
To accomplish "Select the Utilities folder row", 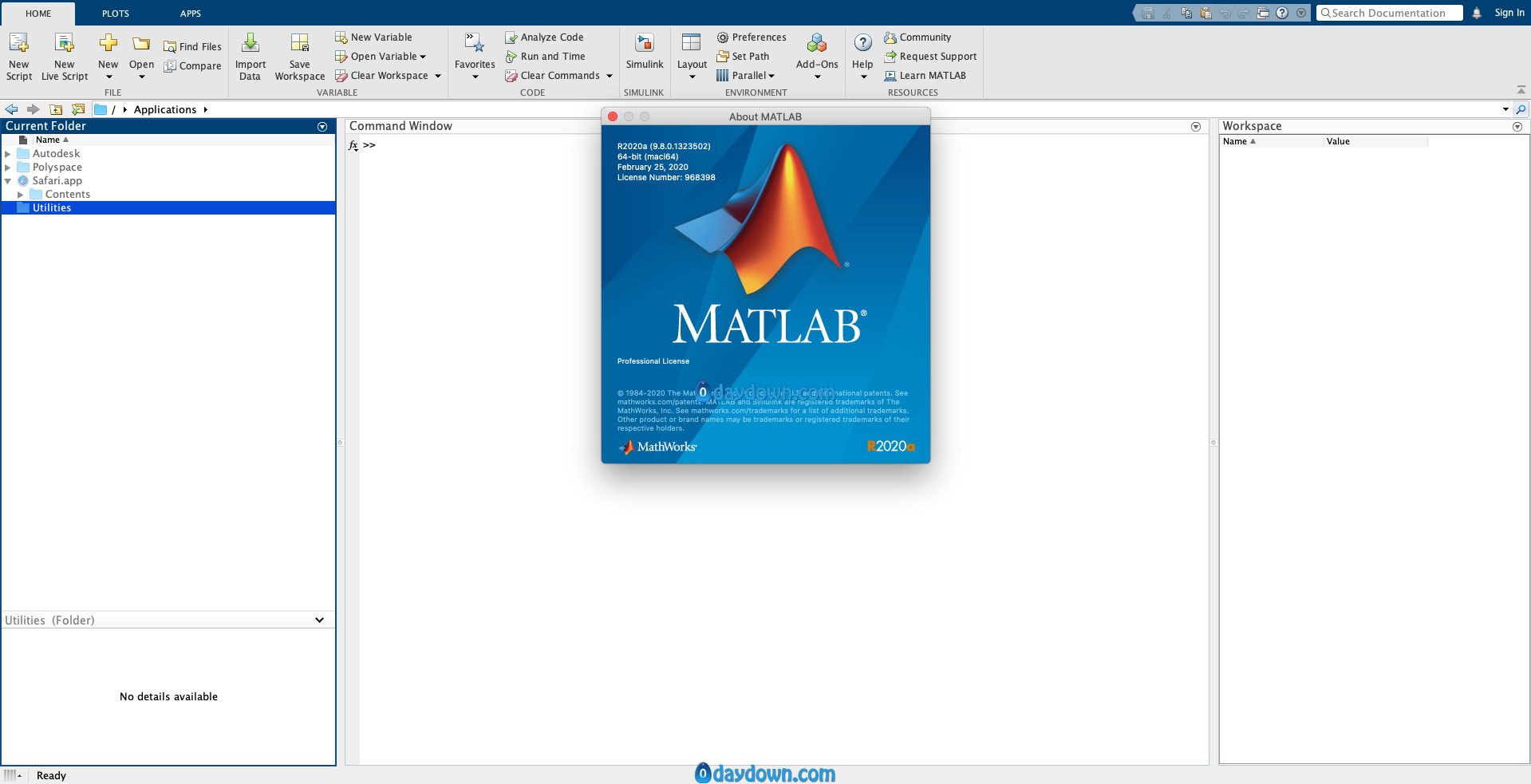I will (168, 208).
